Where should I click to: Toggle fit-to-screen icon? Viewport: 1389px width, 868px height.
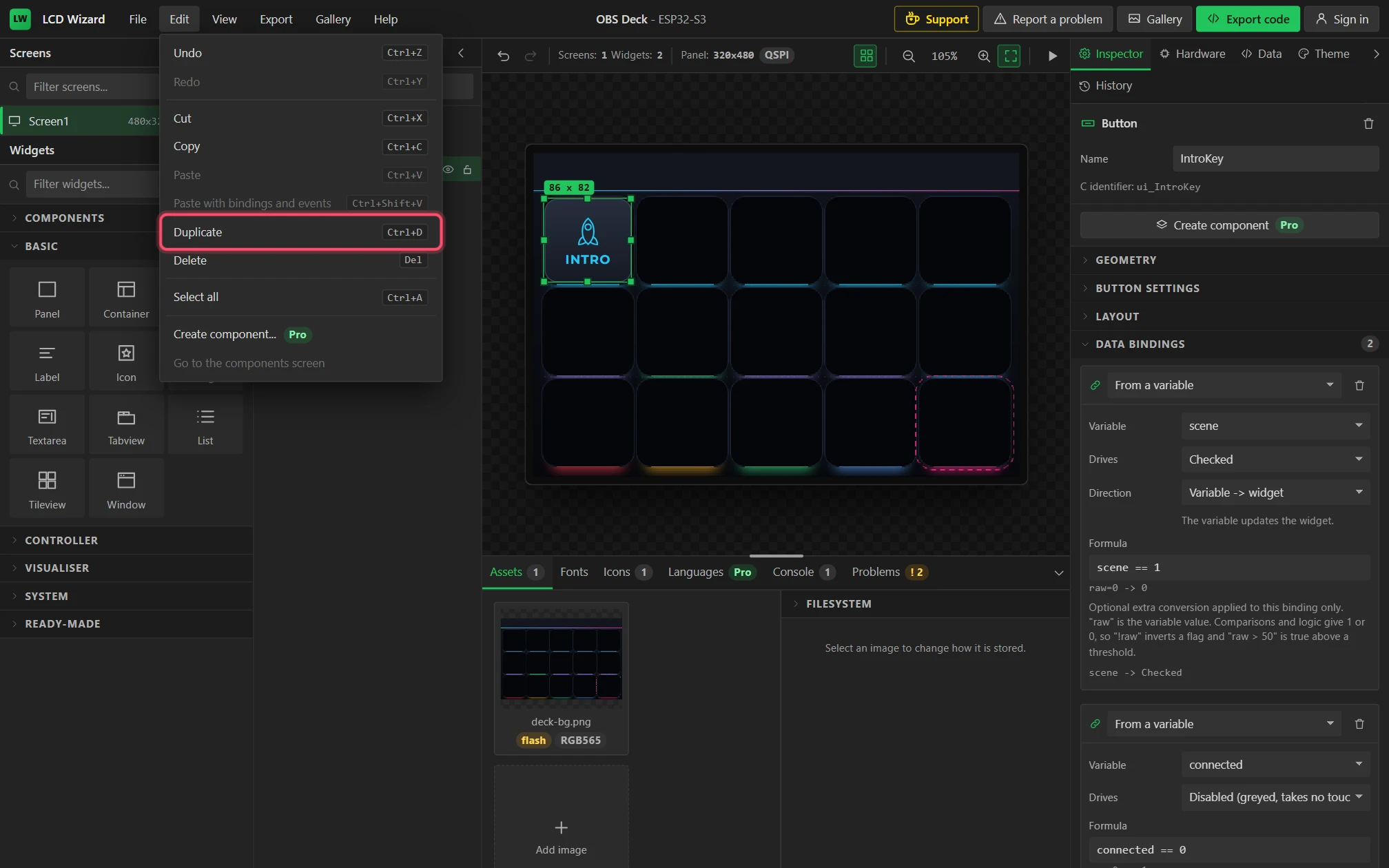(x=1010, y=56)
